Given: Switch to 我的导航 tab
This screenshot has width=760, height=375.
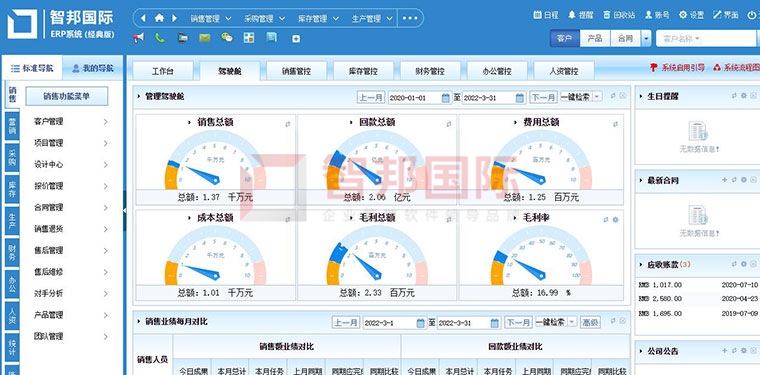Looking at the screenshot, I should [93, 68].
